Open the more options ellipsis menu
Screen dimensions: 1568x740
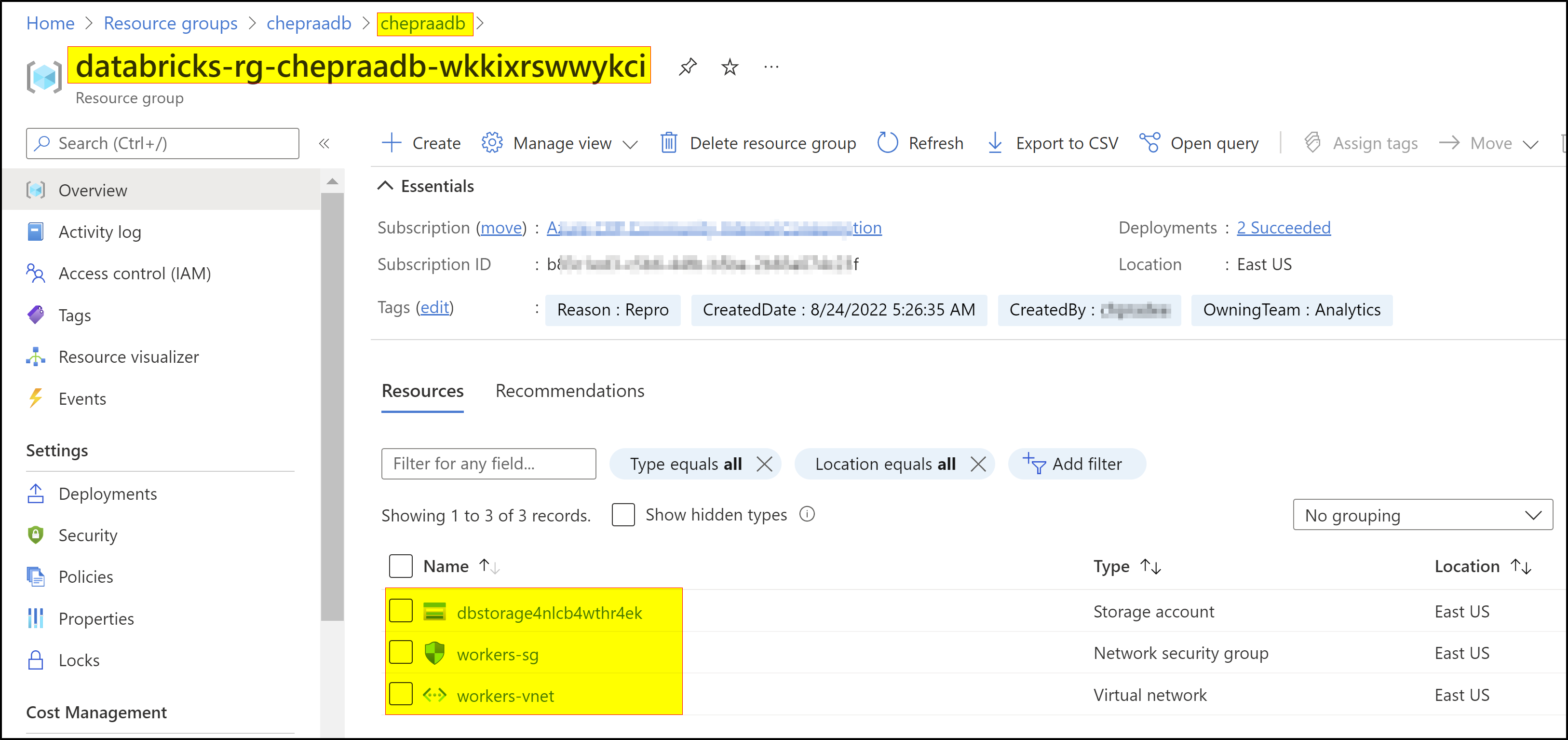770,67
